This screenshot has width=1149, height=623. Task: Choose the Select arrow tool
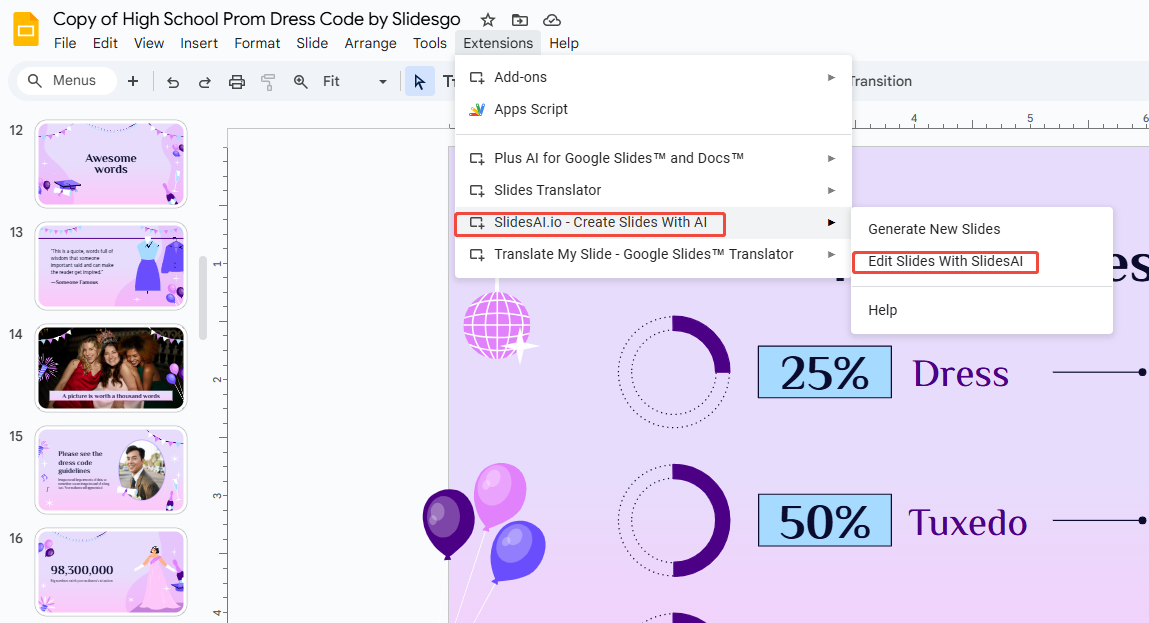[x=419, y=81]
